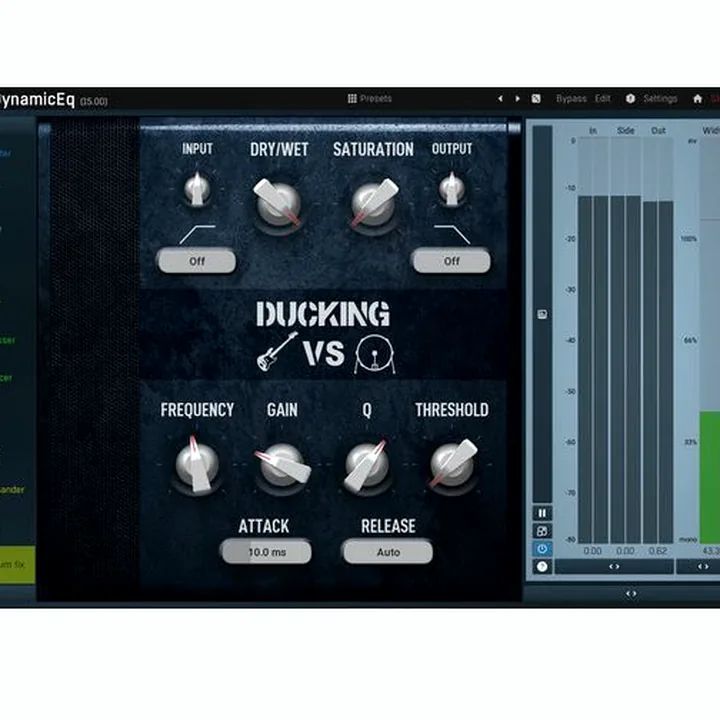Click the bass guitar icon under Ducking

tap(277, 351)
